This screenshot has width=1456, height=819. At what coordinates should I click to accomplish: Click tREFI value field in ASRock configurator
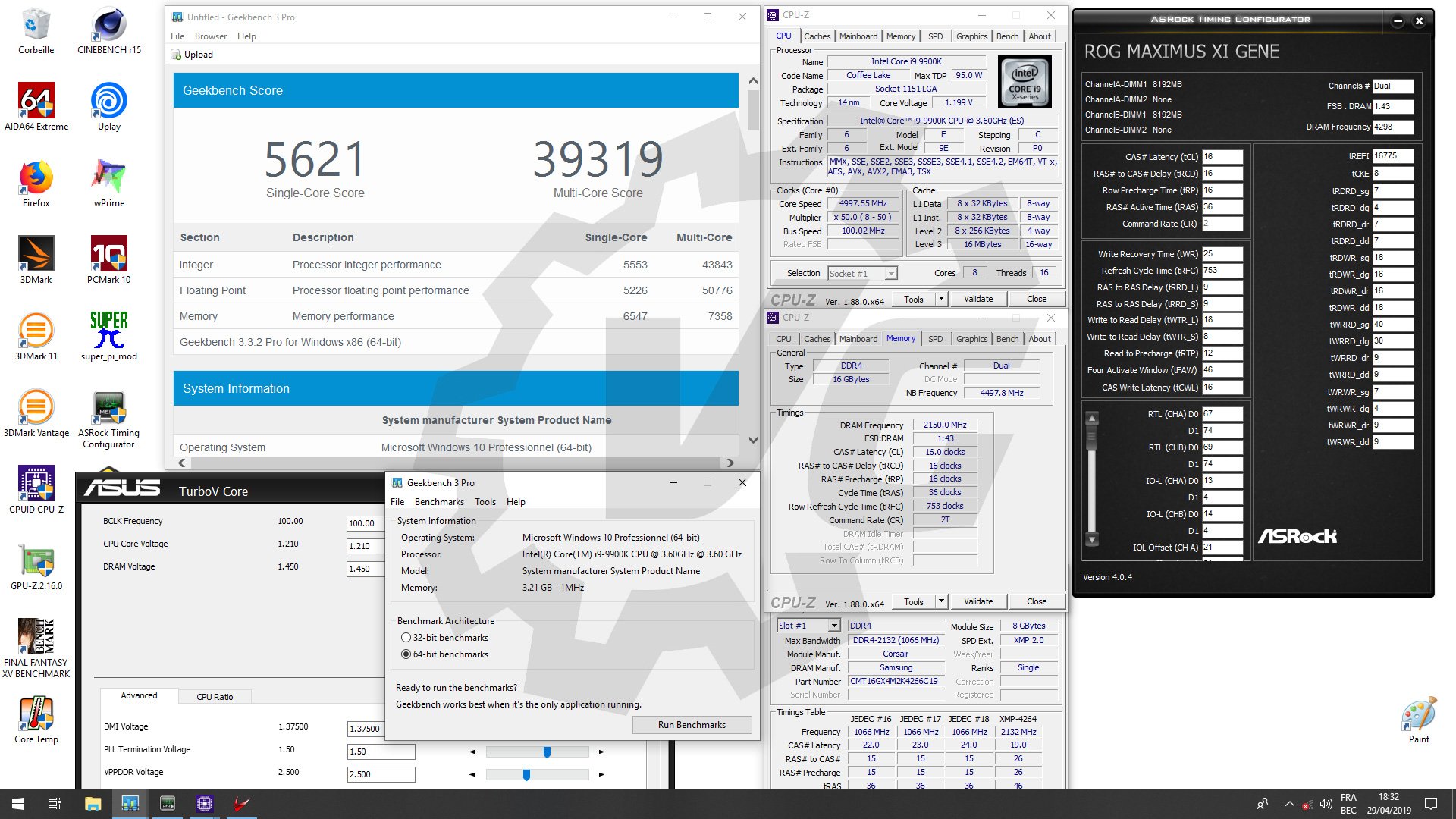tap(1393, 156)
